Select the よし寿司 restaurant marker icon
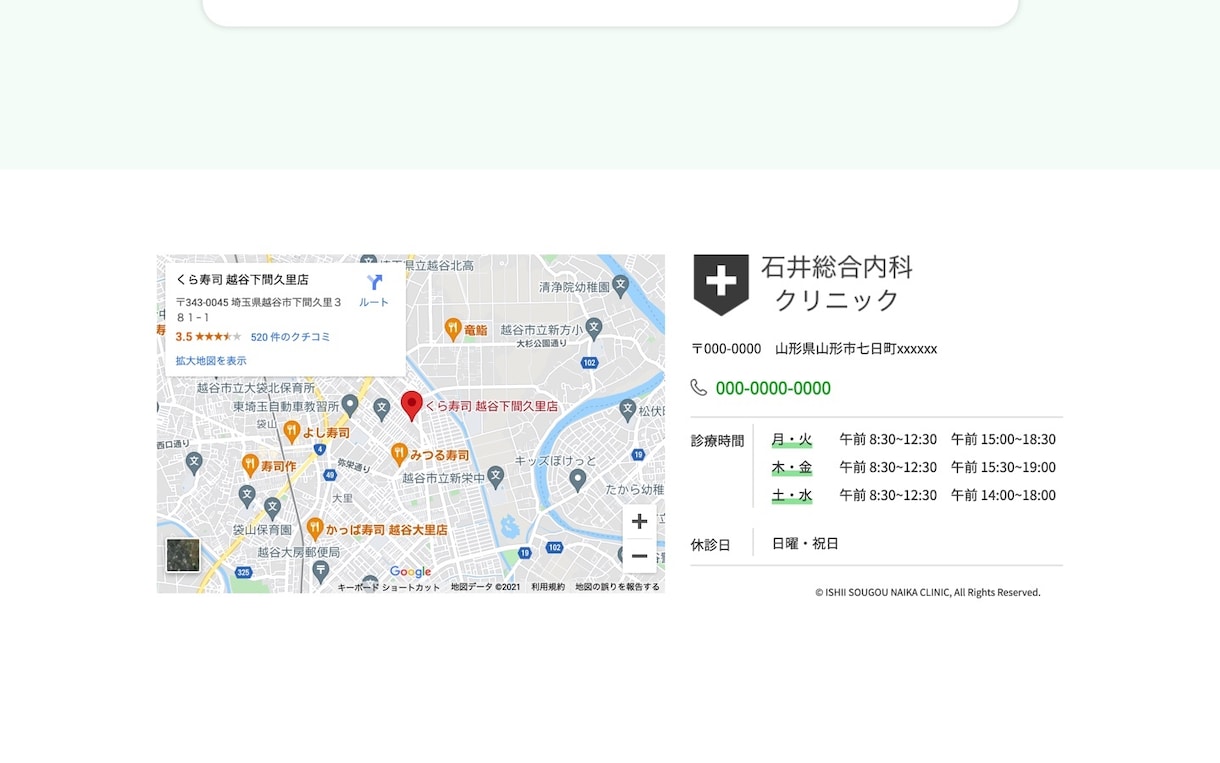 [291, 431]
